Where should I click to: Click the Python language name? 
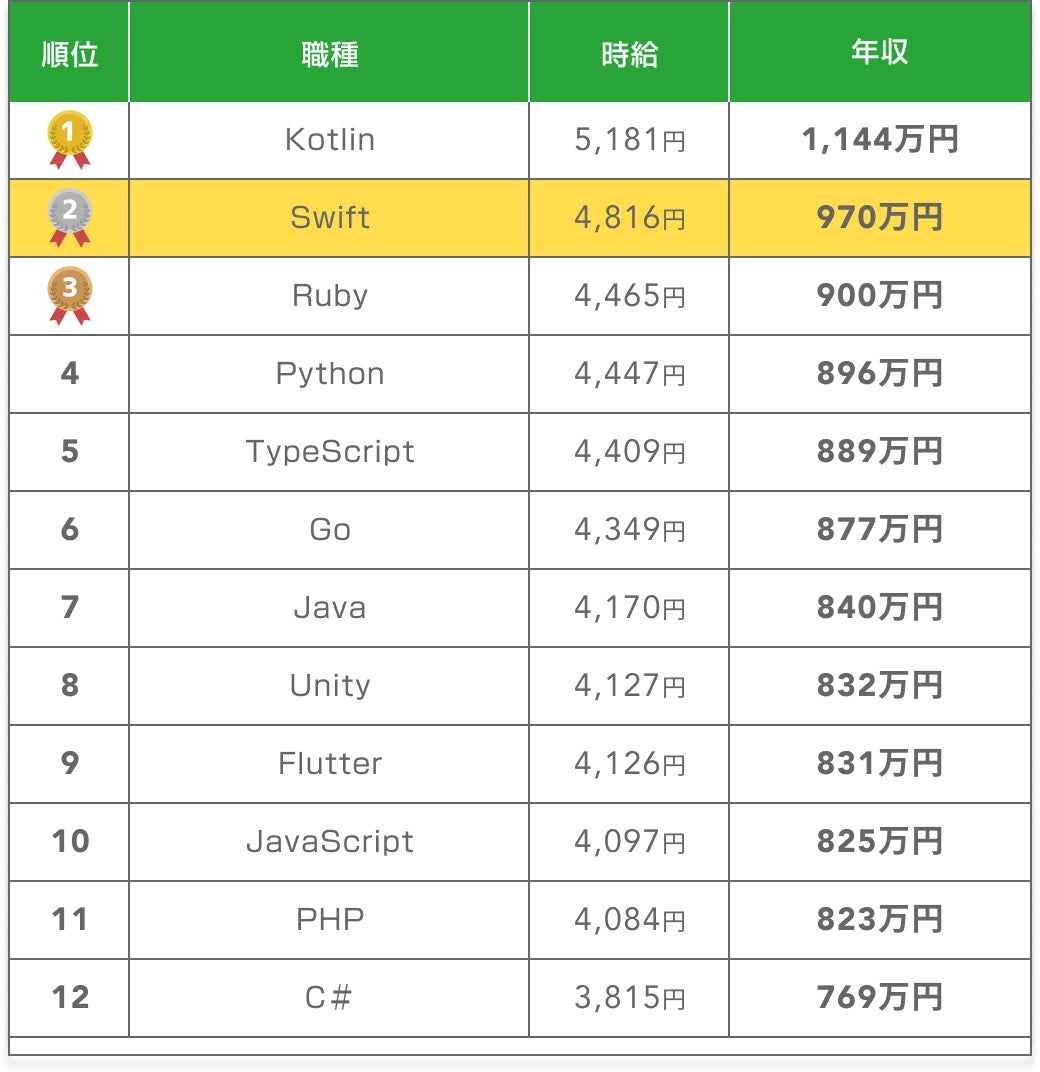[x=329, y=374]
